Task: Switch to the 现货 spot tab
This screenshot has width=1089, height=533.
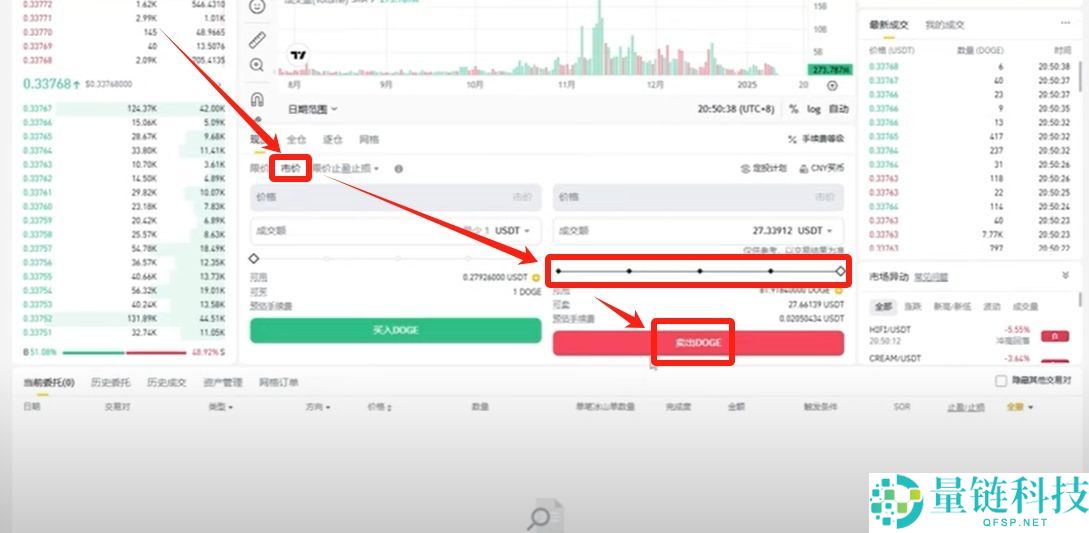Action: pyautogui.click(x=260, y=139)
